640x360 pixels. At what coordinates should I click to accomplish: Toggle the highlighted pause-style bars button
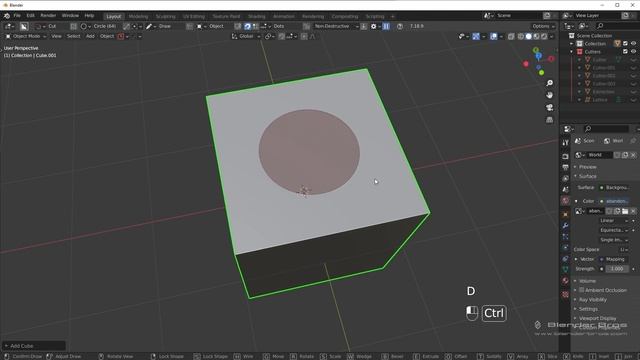386,26
